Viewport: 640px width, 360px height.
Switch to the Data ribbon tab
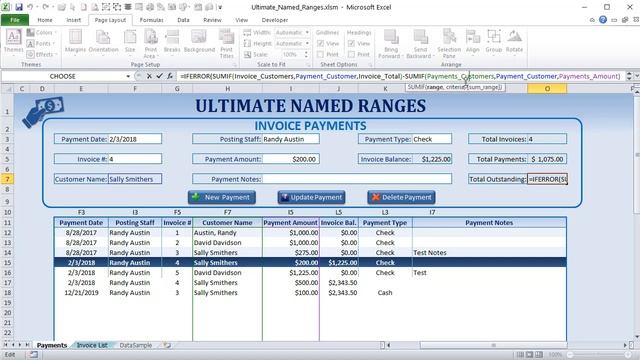[183, 20]
